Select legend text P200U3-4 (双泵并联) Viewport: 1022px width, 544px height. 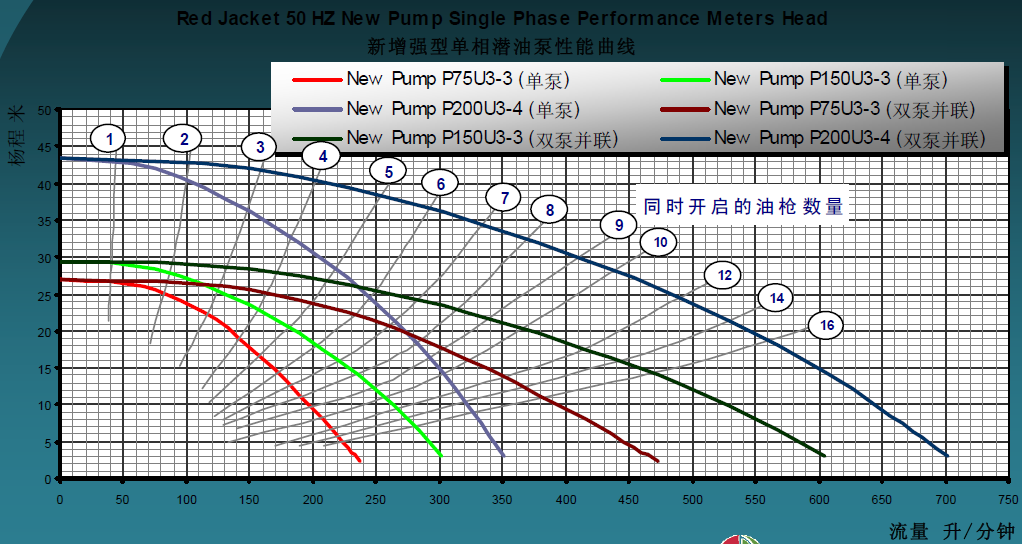click(x=849, y=138)
